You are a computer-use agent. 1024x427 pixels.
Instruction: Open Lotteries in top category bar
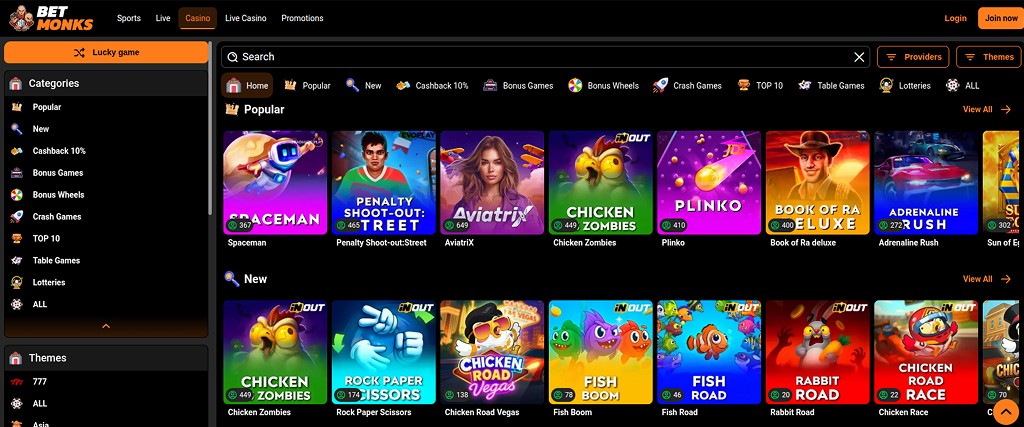(905, 86)
